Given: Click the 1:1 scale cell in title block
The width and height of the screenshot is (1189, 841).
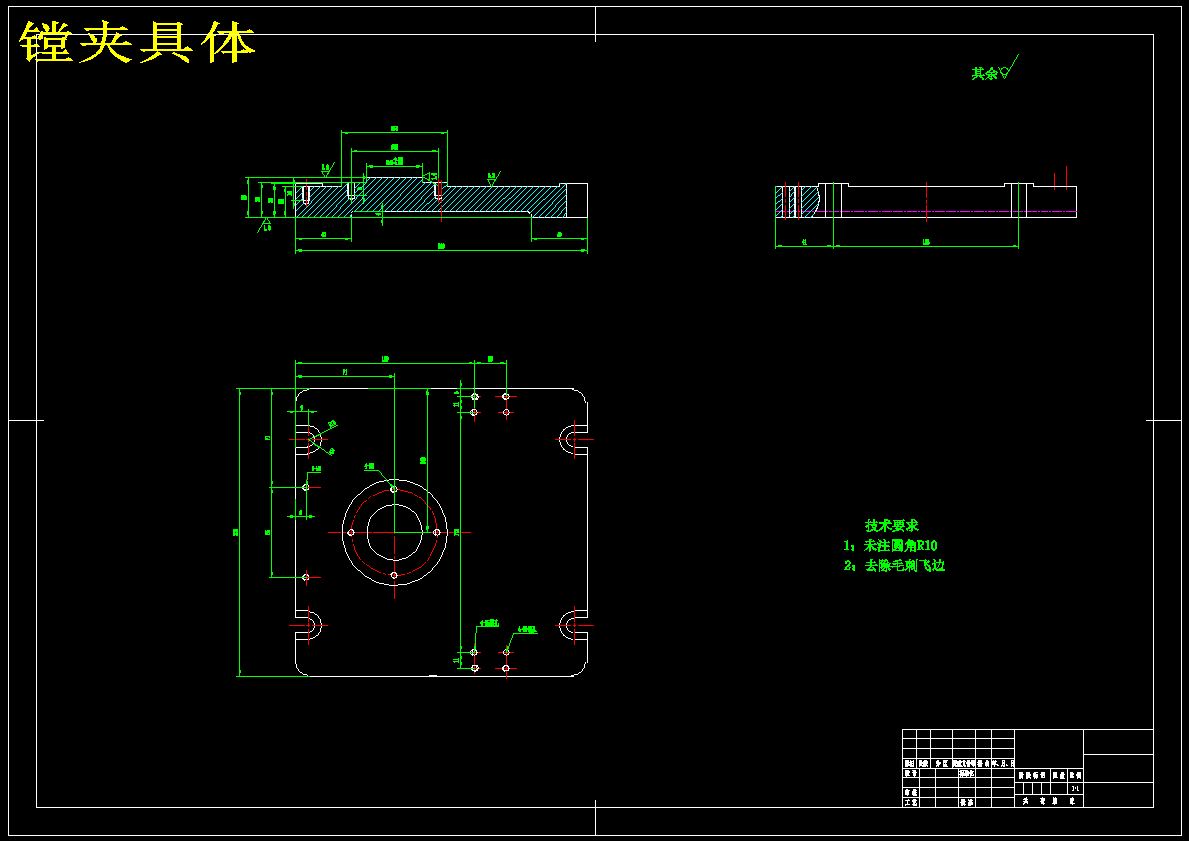Looking at the screenshot, I should point(1074,789).
